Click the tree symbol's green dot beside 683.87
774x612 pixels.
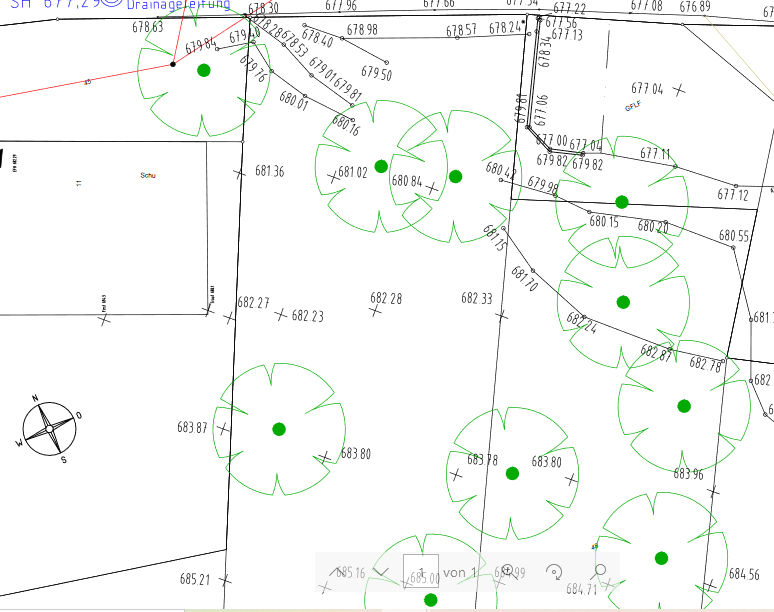point(279,429)
